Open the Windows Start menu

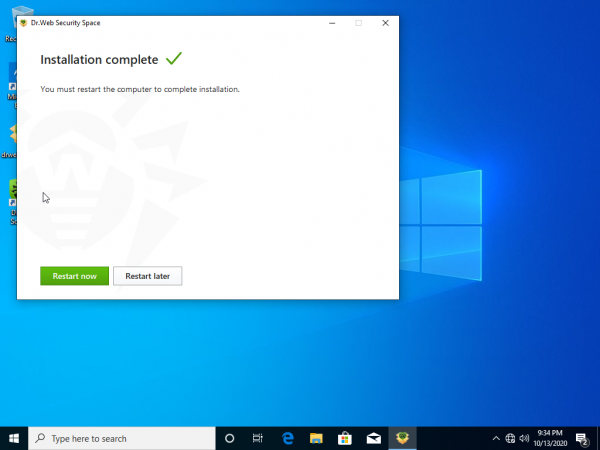(x=14, y=438)
